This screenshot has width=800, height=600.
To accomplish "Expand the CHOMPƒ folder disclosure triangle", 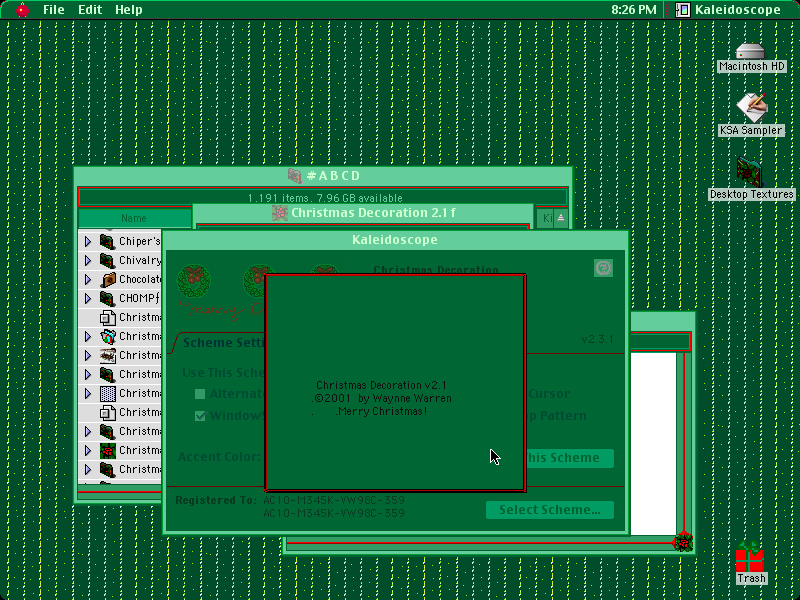I will 88,298.
